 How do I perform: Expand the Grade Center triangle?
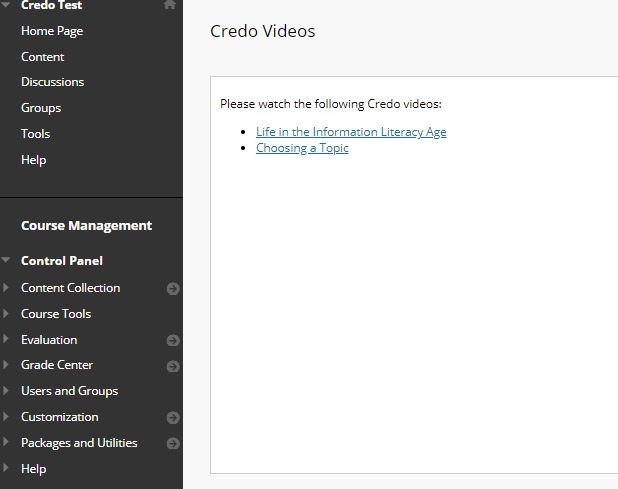pyautogui.click(x=6, y=364)
